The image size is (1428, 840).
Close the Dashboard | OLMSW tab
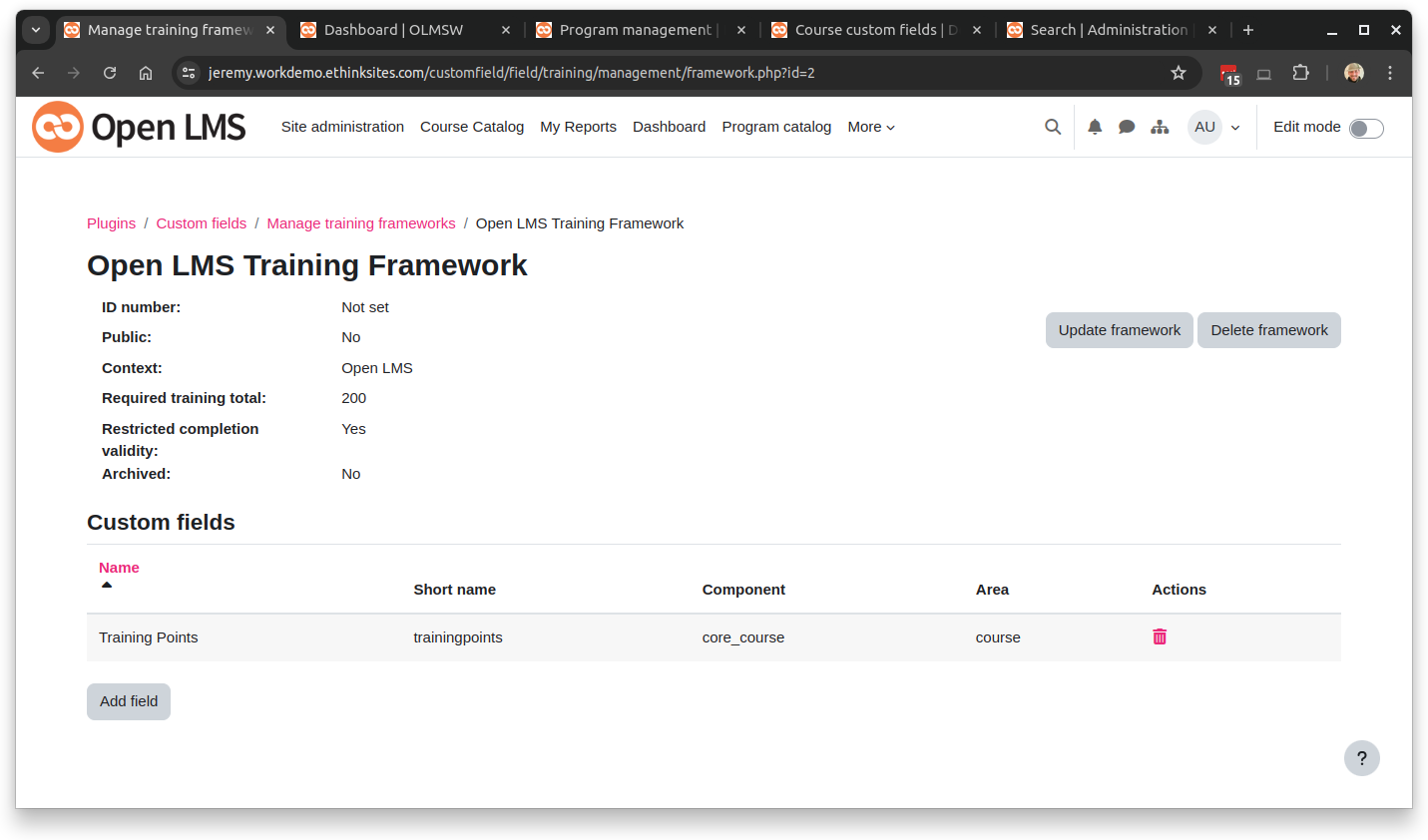[x=506, y=30]
